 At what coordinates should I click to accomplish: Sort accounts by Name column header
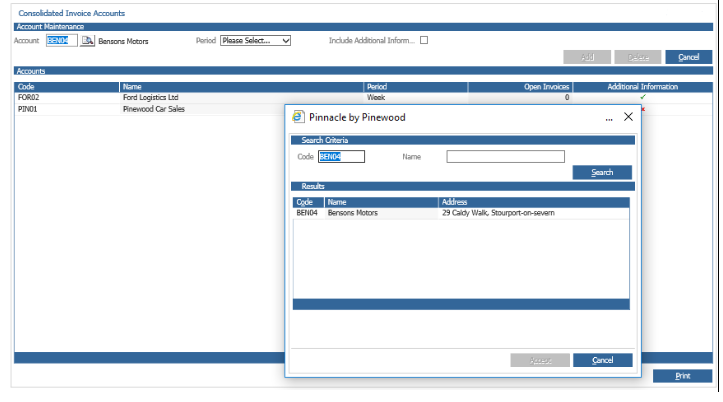click(242, 87)
